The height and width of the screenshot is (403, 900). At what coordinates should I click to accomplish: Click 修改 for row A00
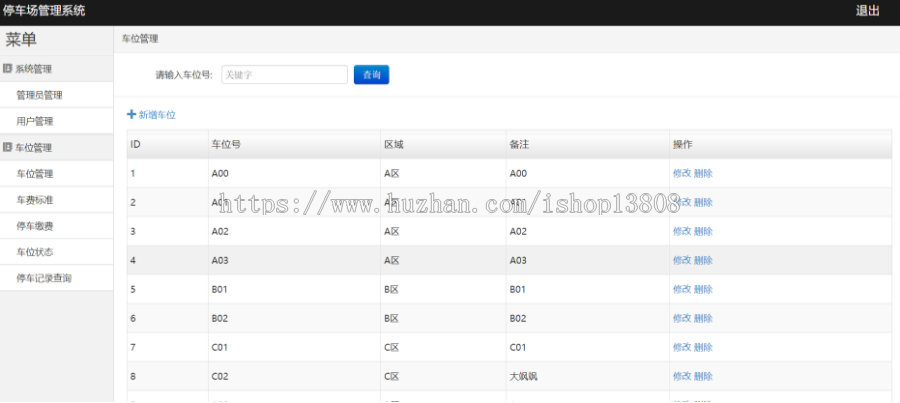[x=682, y=173]
